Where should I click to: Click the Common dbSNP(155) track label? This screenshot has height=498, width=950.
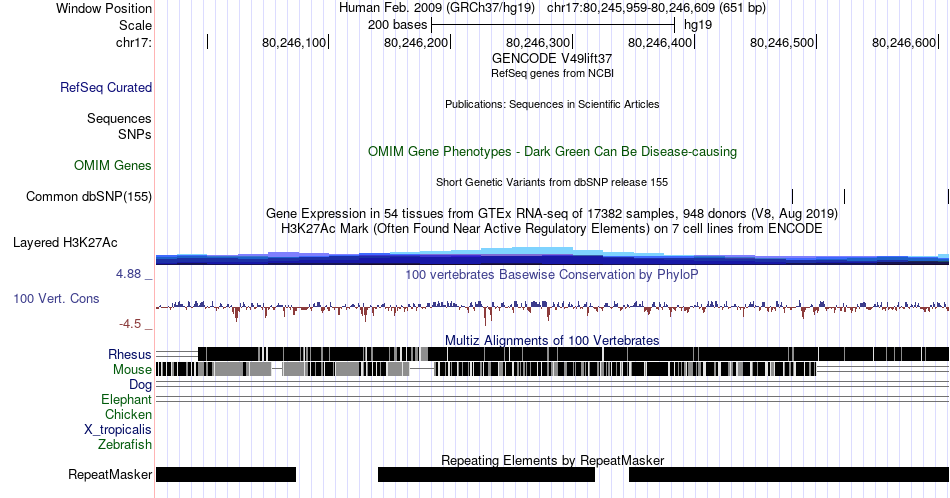[x=89, y=196]
